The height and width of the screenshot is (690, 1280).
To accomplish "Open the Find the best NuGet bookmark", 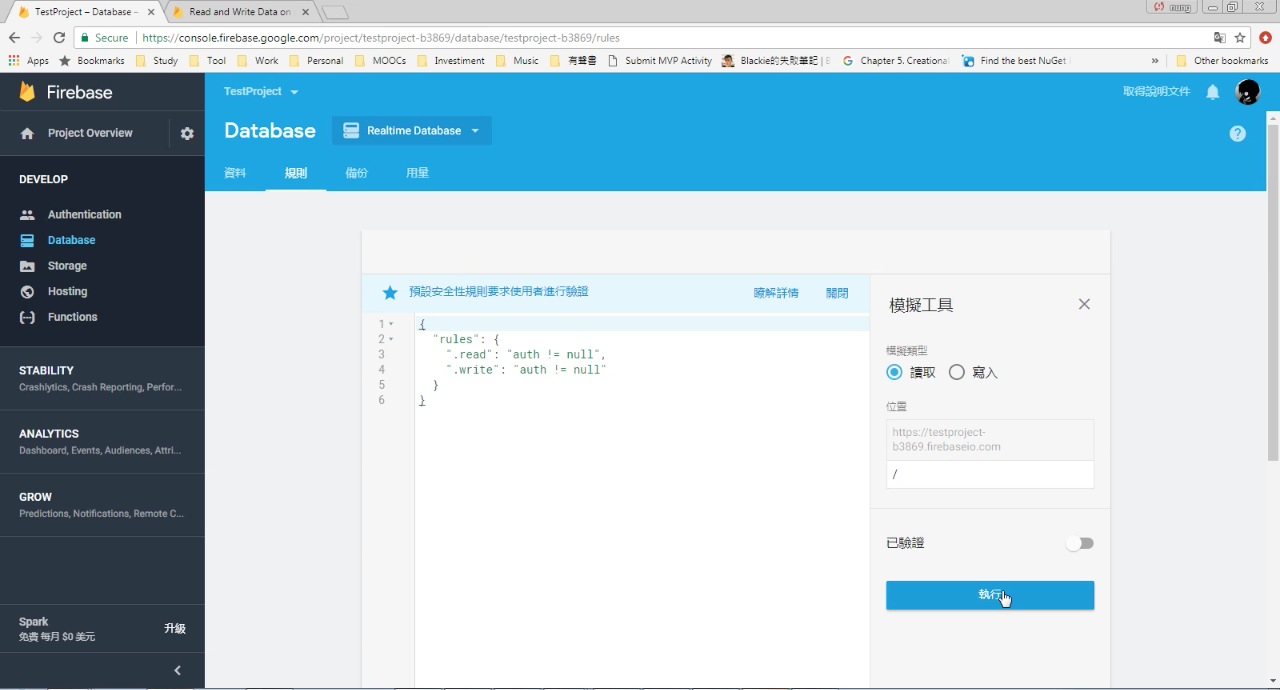I will pos(1014,61).
